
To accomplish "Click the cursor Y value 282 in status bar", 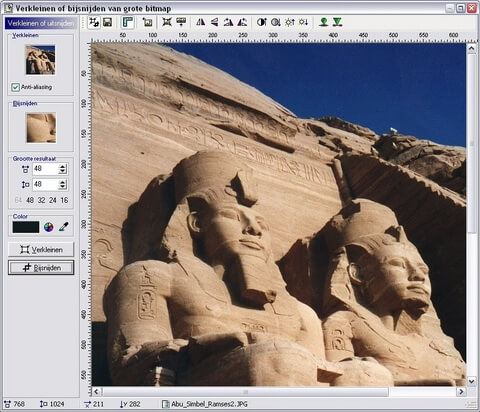I will pyautogui.click(x=134, y=404).
